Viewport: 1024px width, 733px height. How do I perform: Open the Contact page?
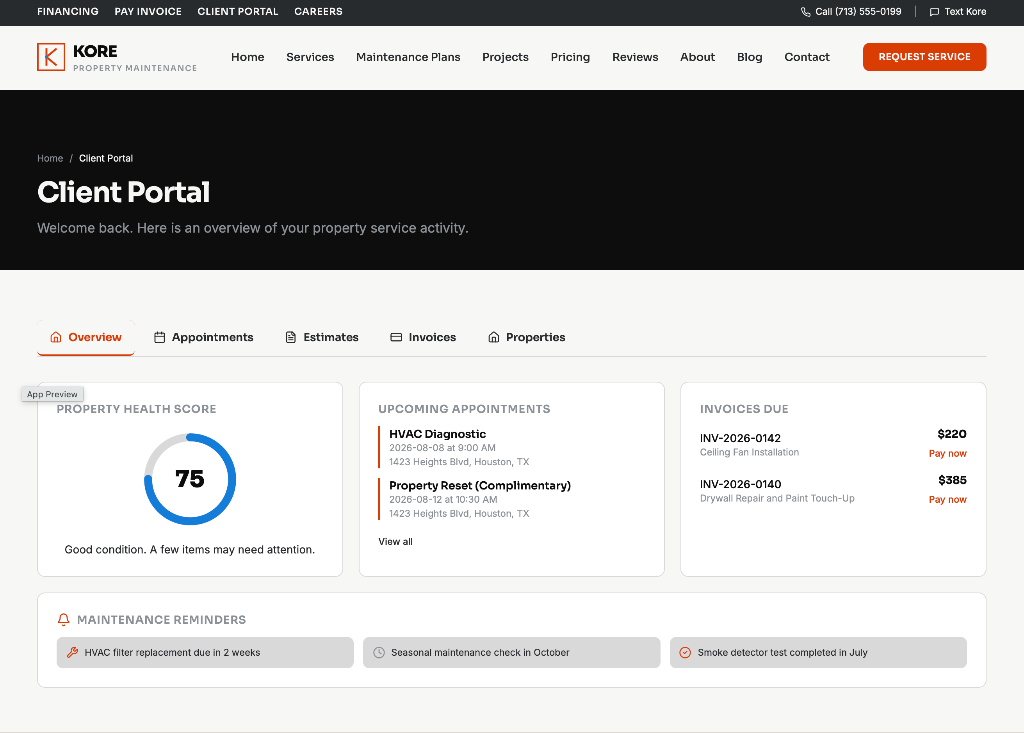point(807,57)
